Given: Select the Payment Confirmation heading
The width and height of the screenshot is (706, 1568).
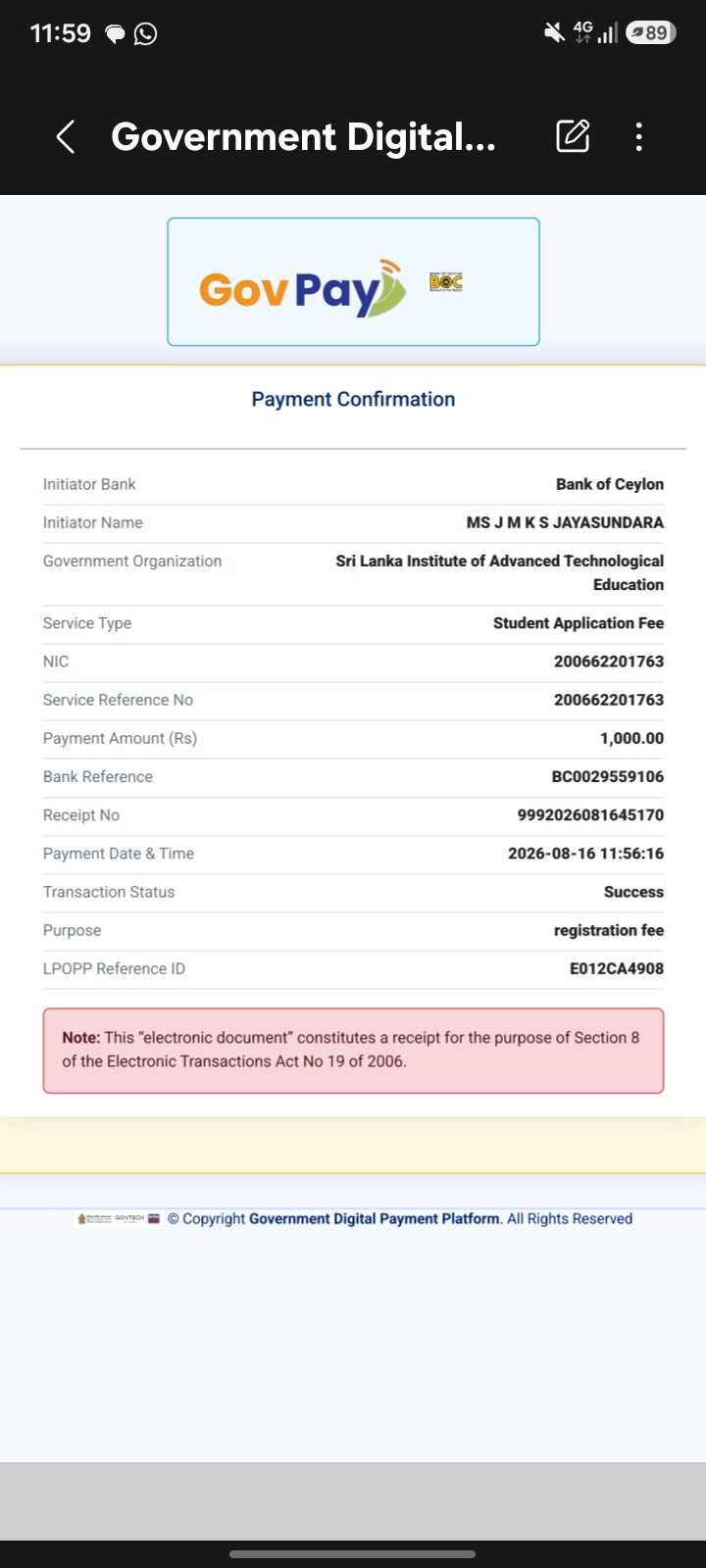Looking at the screenshot, I should [353, 399].
